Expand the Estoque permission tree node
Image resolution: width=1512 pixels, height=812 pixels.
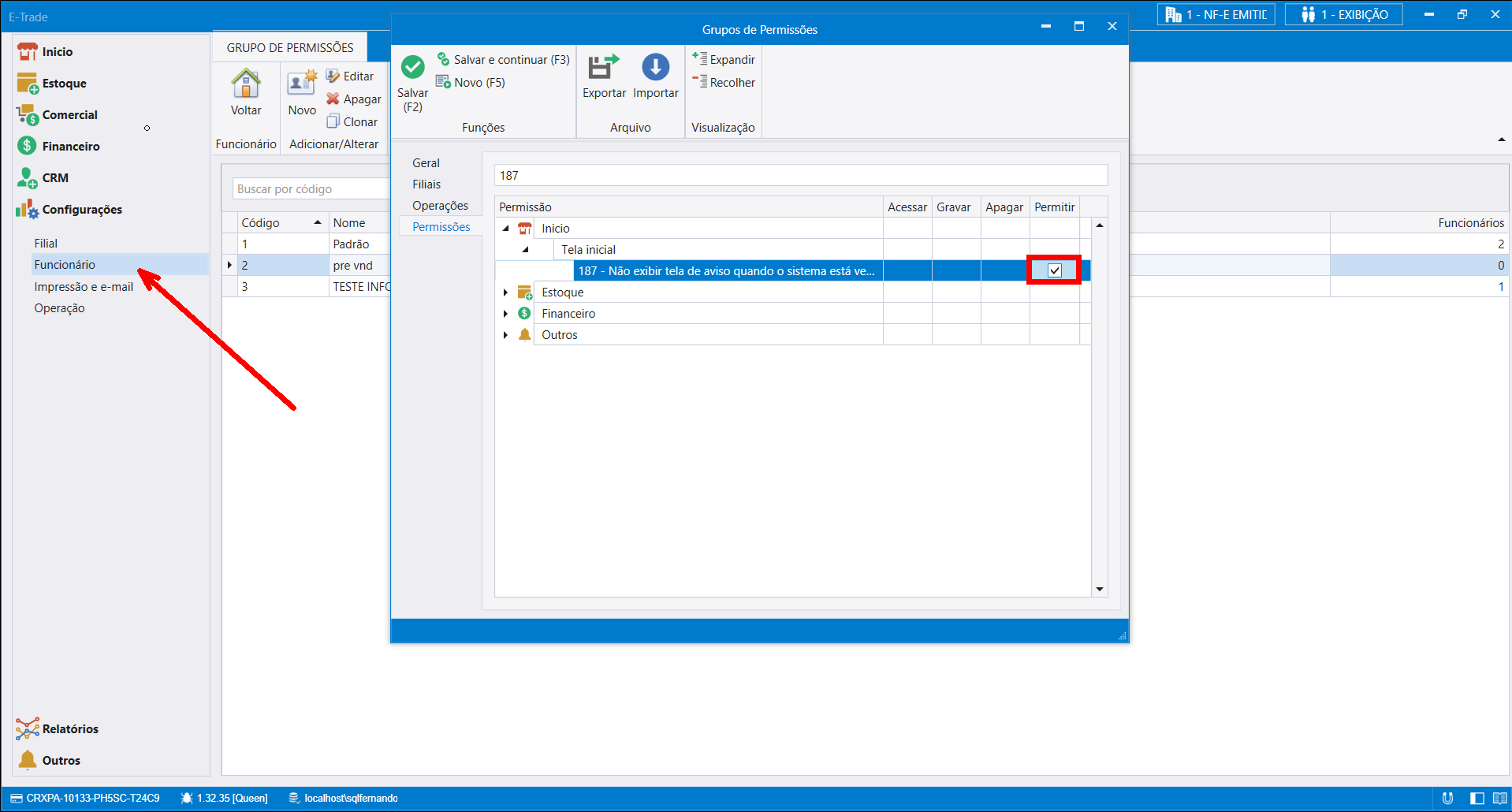coord(505,292)
